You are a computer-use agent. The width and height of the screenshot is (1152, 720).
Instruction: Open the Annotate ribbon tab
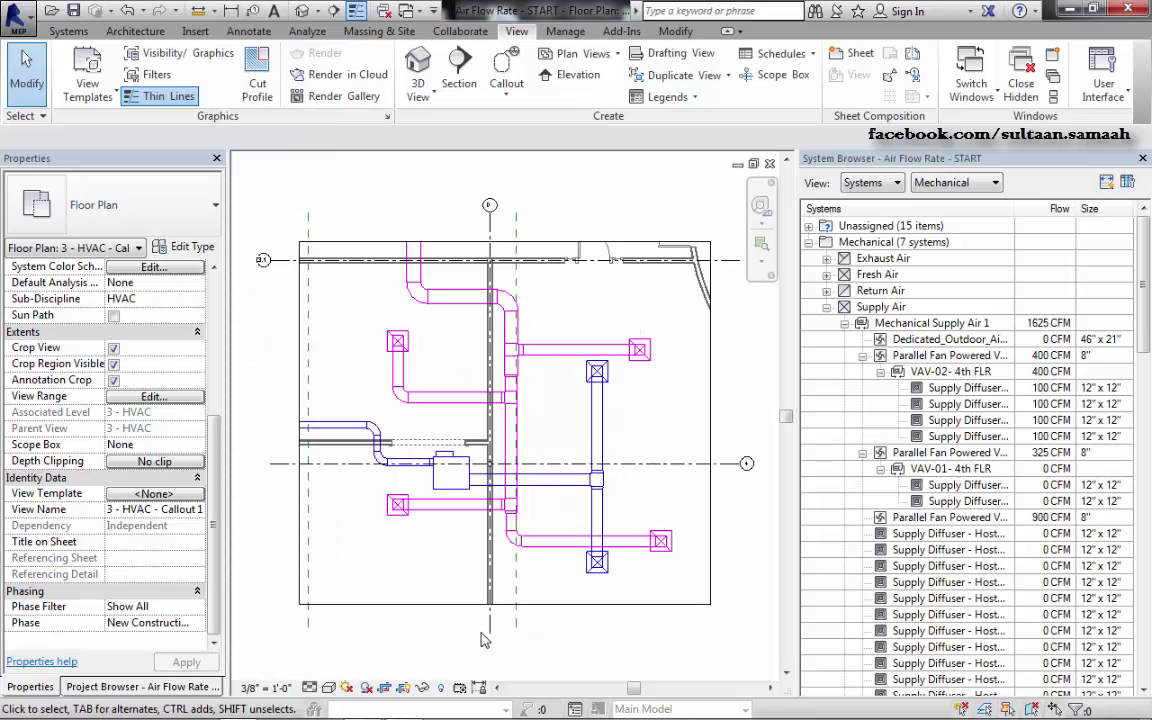[x=248, y=32]
